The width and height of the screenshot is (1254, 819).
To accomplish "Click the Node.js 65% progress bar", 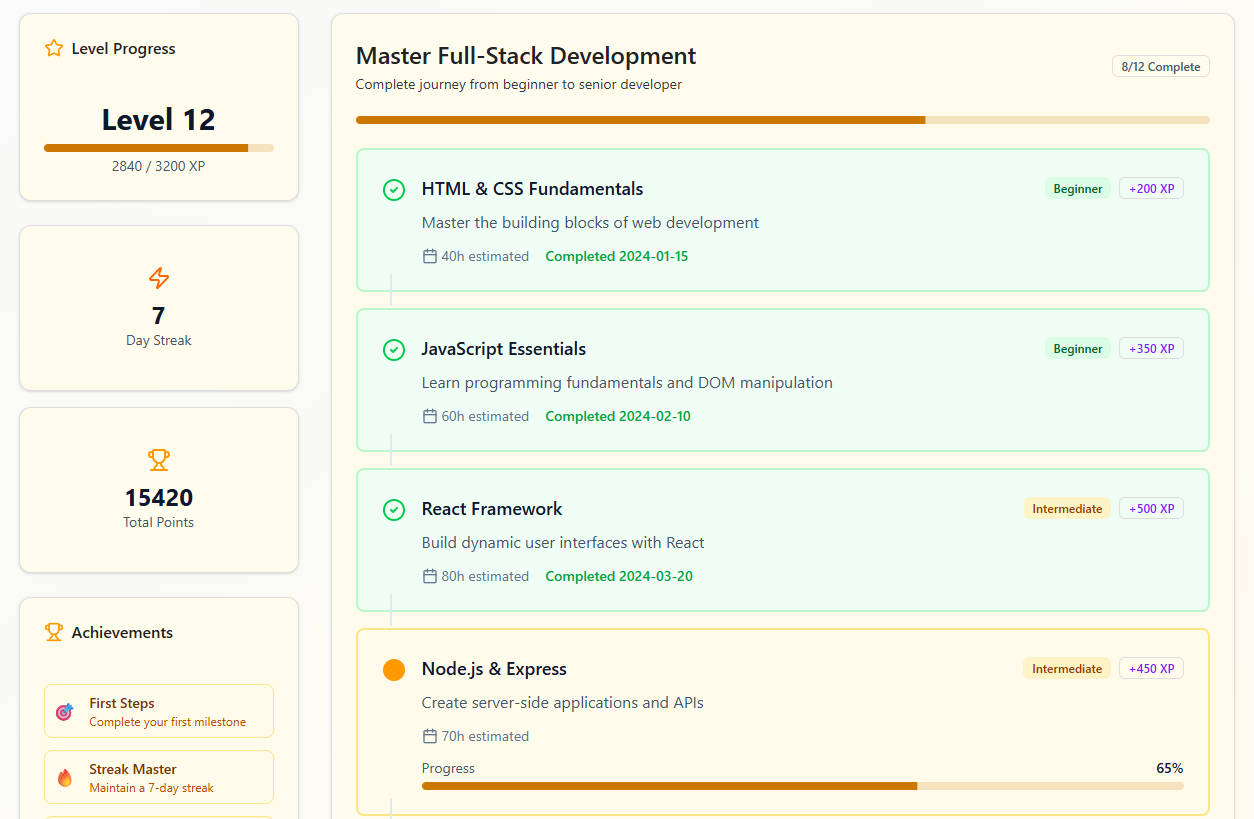I will (x=802, y=786).
